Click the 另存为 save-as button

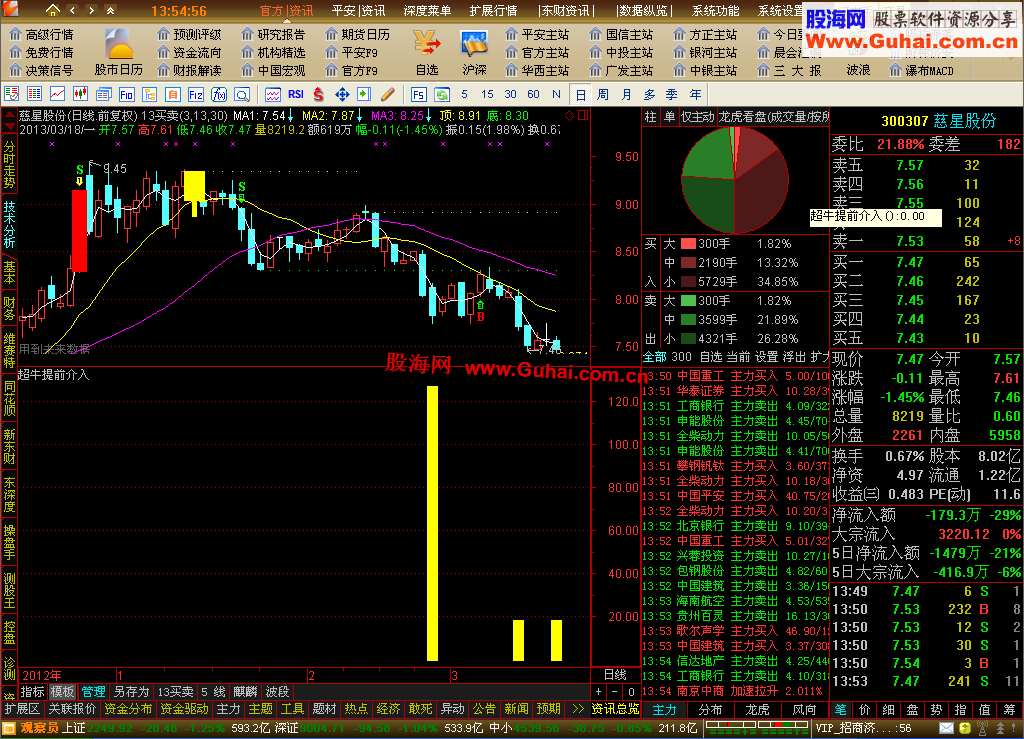[131, 692]
